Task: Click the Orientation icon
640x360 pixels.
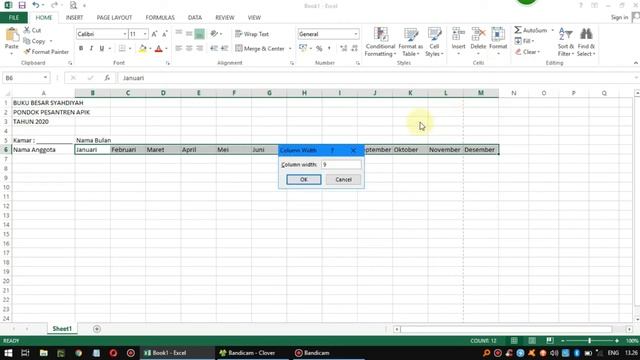Action: pos(214,34)
